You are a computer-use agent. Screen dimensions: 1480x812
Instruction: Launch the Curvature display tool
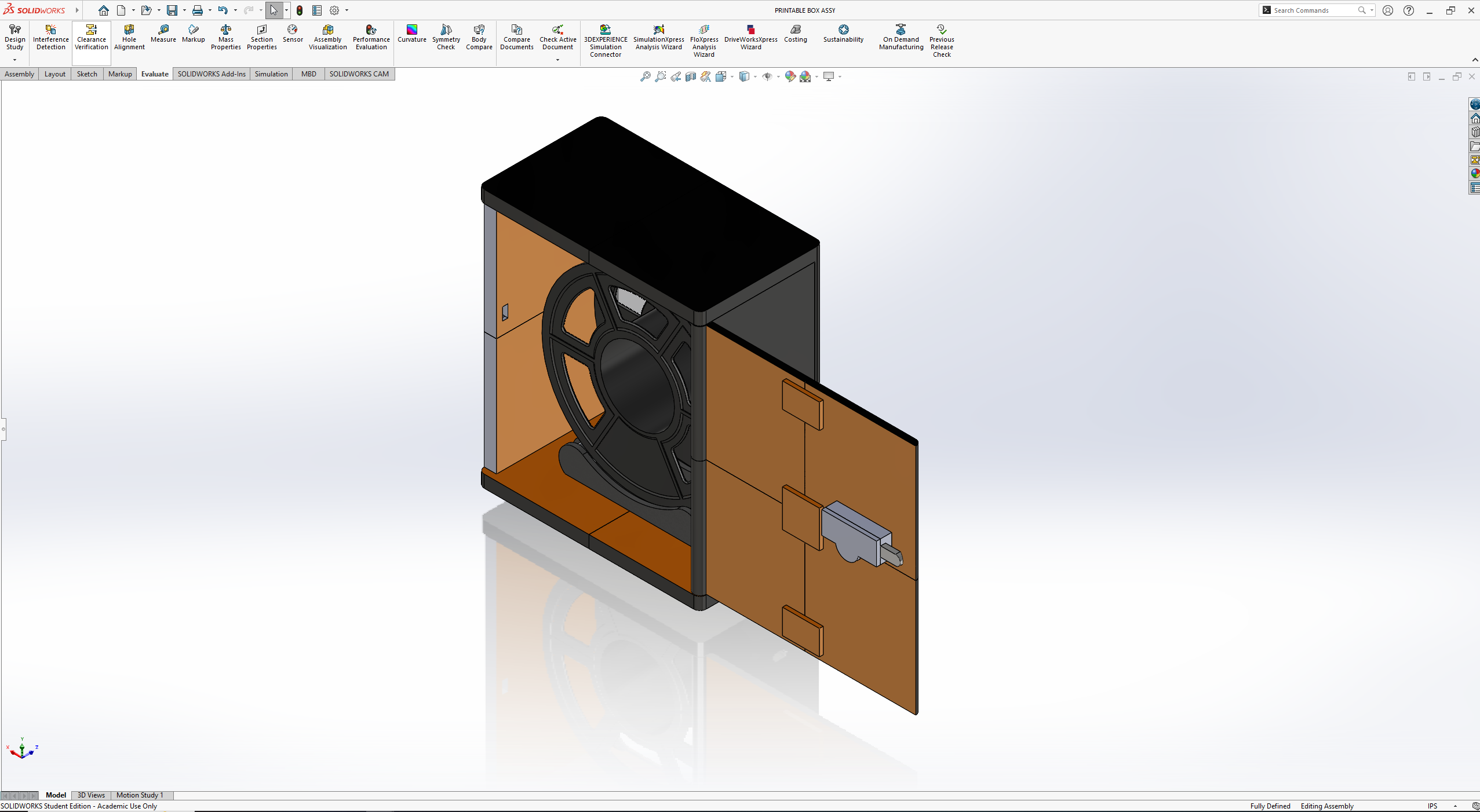411,34
